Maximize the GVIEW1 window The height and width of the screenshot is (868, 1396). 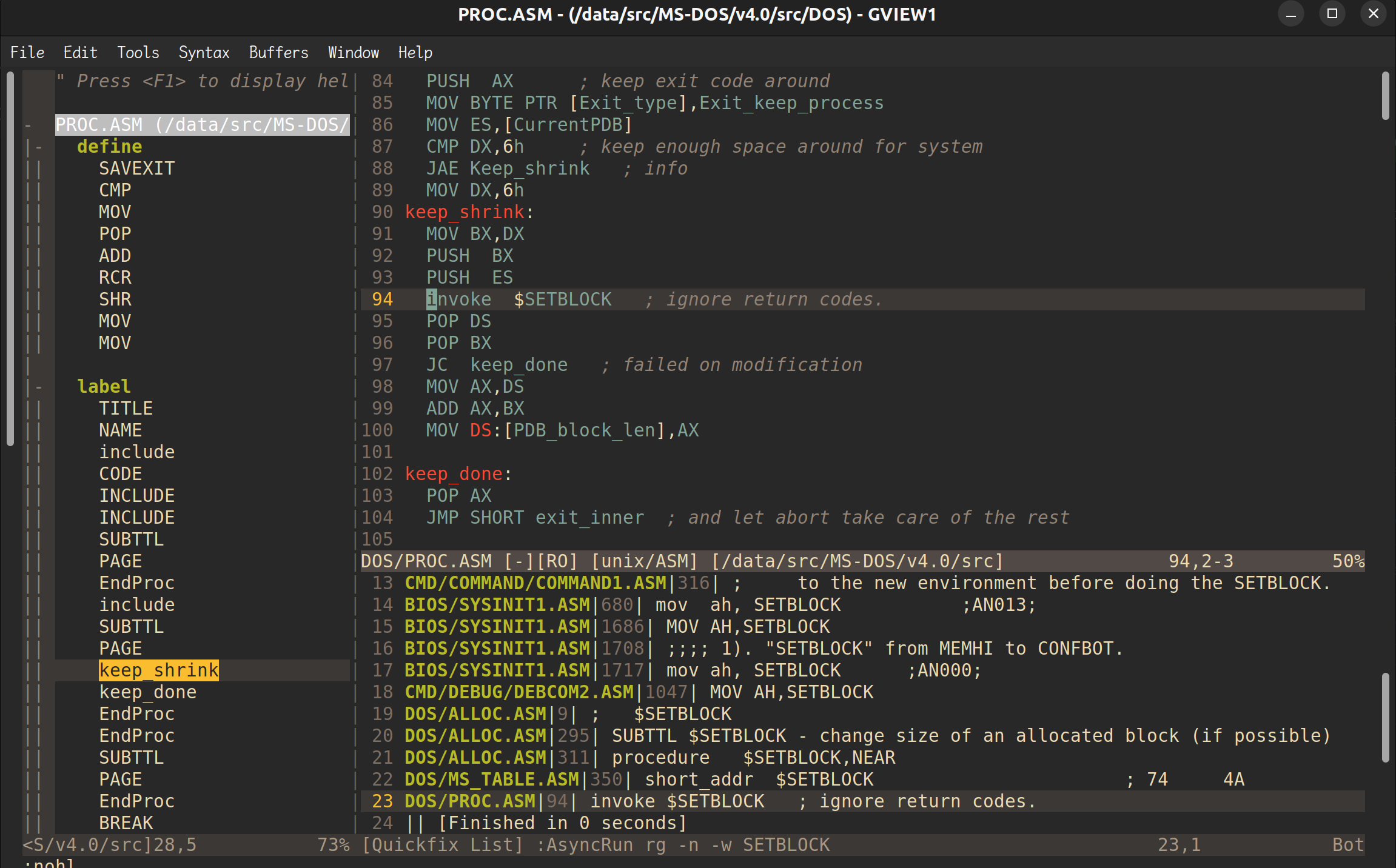tap(1332, 14)
